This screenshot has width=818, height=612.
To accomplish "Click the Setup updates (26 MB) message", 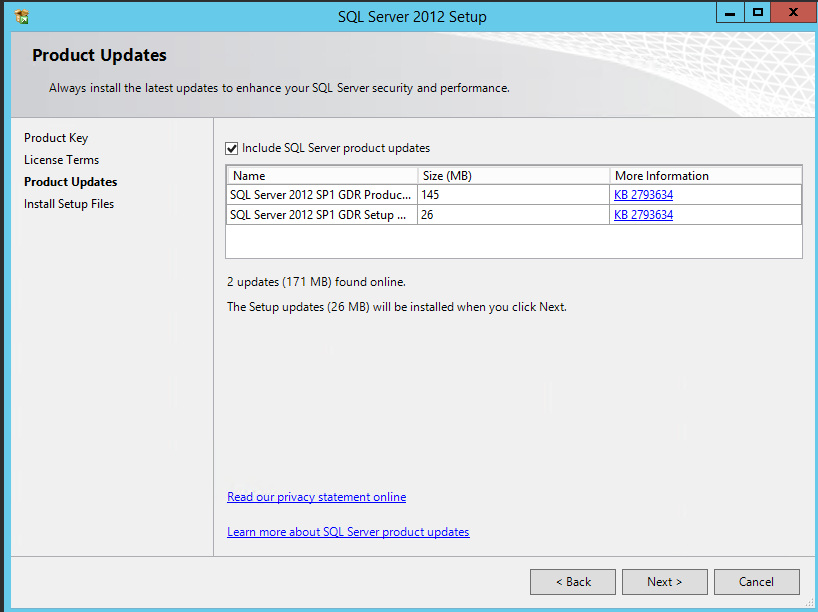I will coord(396,307).
